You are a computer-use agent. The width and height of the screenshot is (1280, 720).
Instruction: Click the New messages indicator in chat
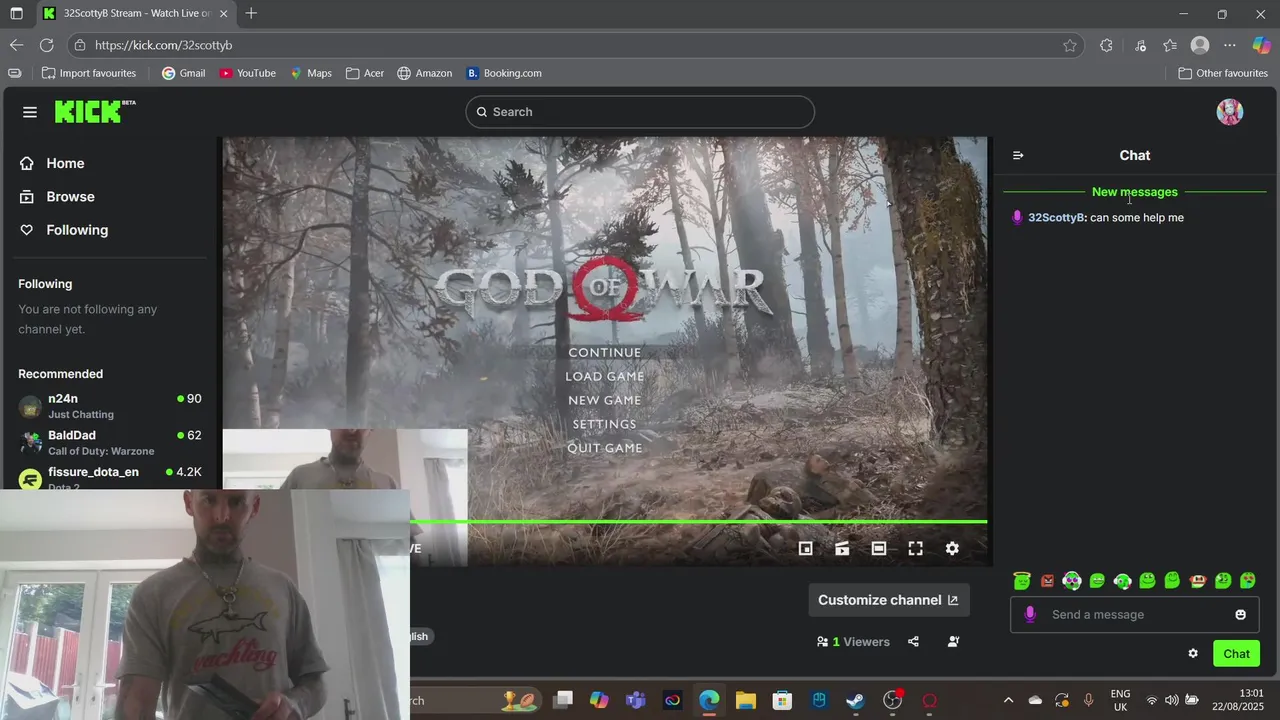click(1134, 192)
